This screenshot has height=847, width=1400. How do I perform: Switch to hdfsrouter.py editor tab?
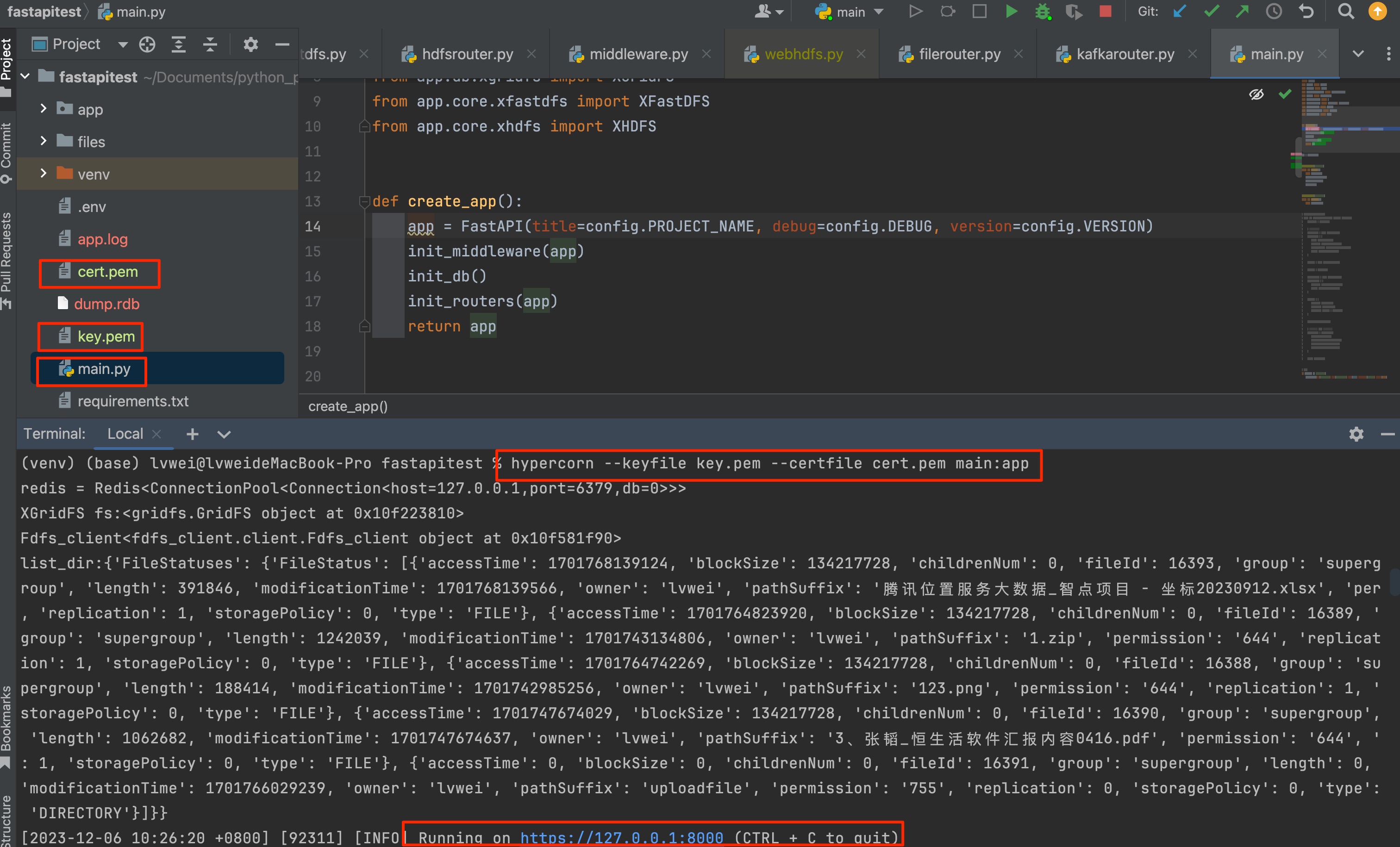467,54
